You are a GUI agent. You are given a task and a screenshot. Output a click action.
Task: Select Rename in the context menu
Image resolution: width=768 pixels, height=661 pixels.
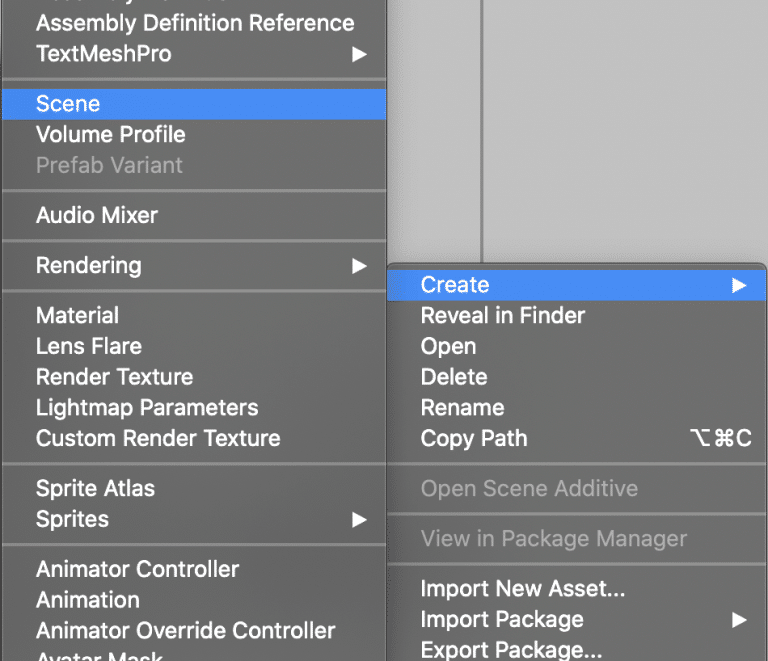(576, 408)
